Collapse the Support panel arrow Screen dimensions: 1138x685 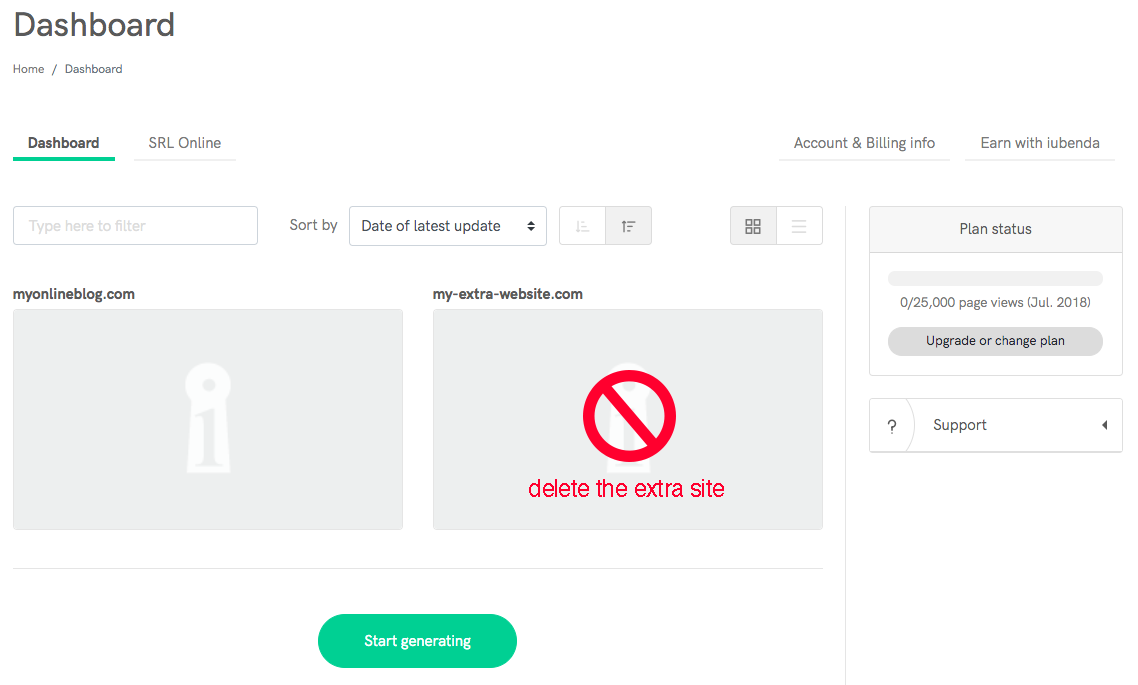1103,425
